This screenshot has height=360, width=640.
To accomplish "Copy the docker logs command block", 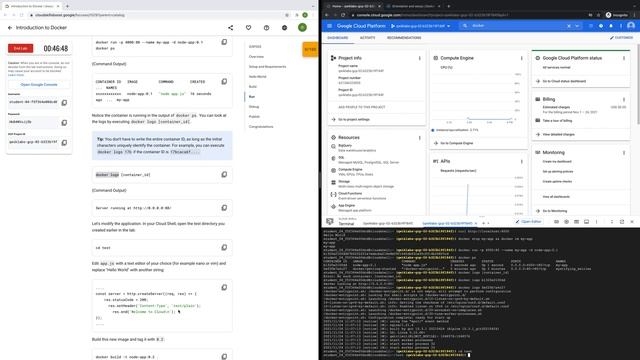I will pyautogui.click(x=224, y=175).
